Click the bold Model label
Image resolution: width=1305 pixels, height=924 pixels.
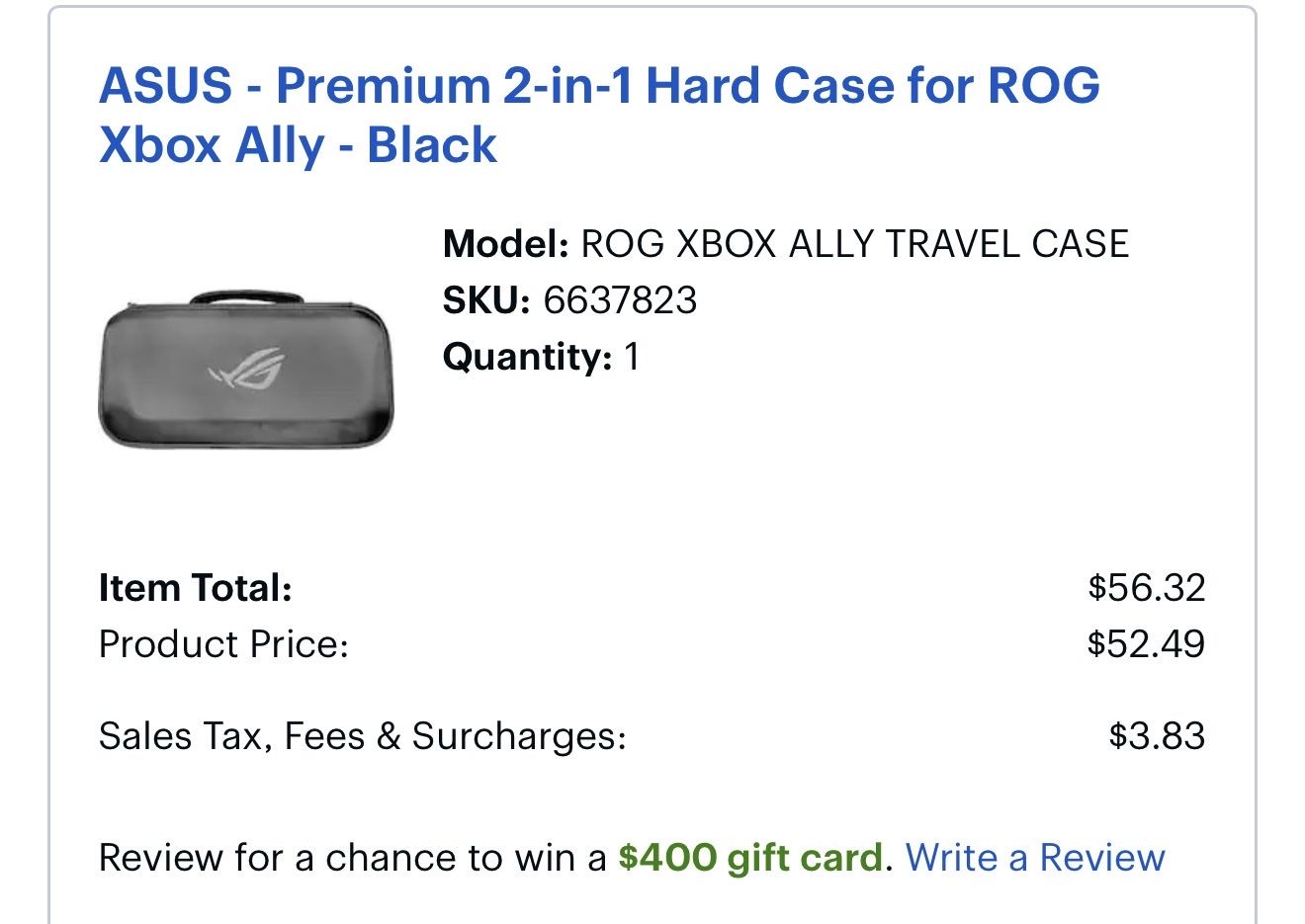click(x=505, y=244)
